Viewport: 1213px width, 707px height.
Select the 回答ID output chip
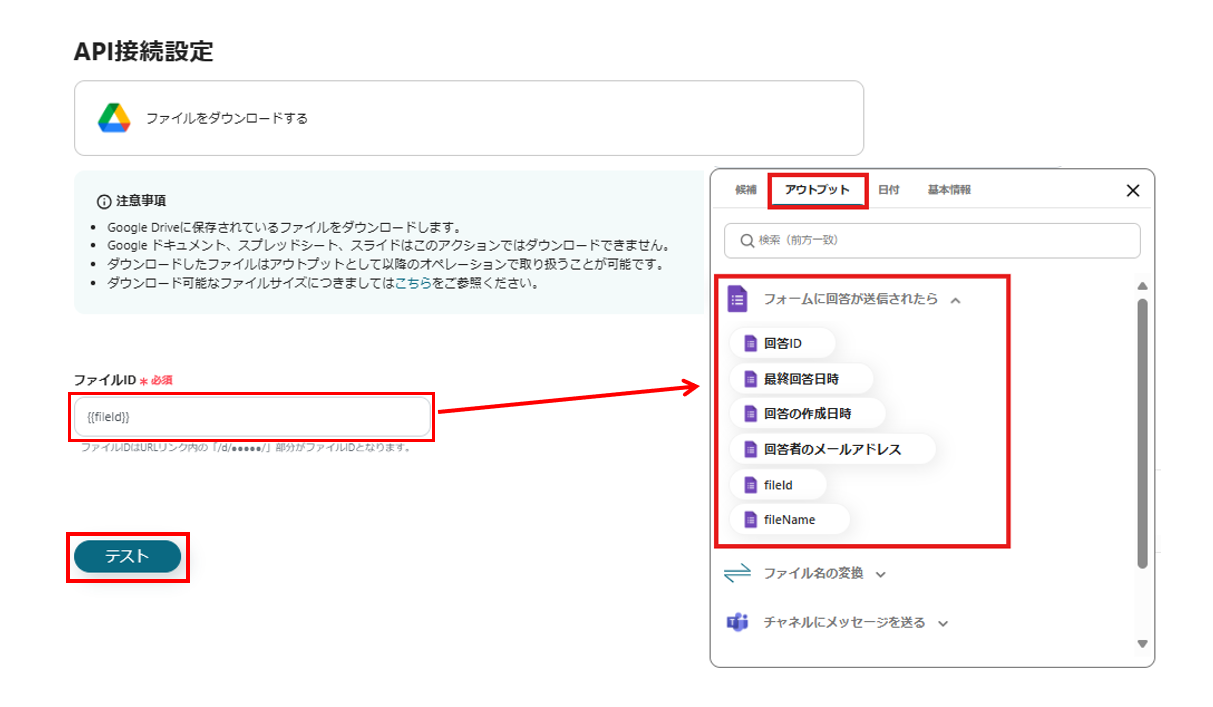point(782,343)
